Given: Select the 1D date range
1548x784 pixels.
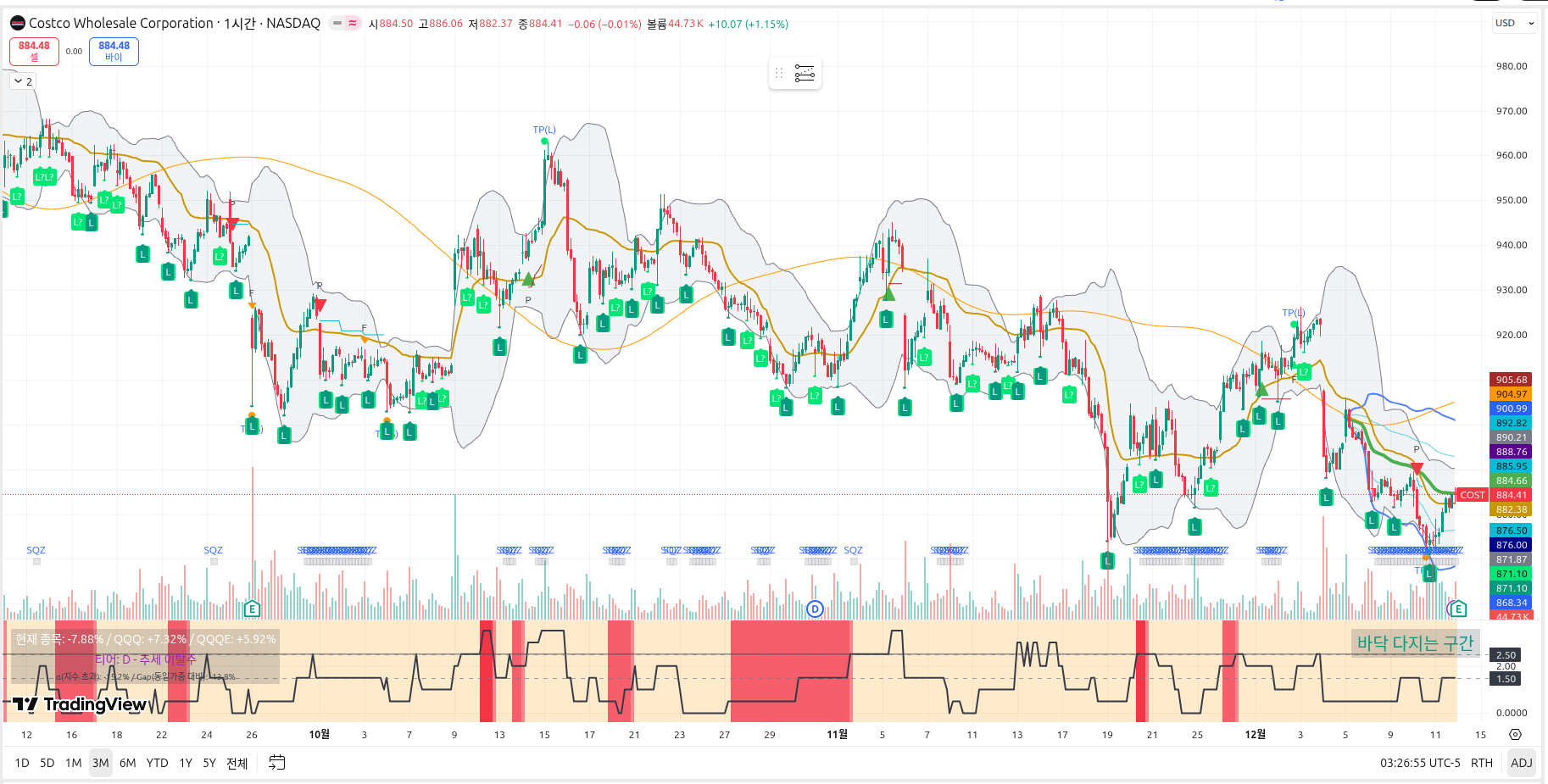Looking at the screenshot, I should [x=22, y=763].
